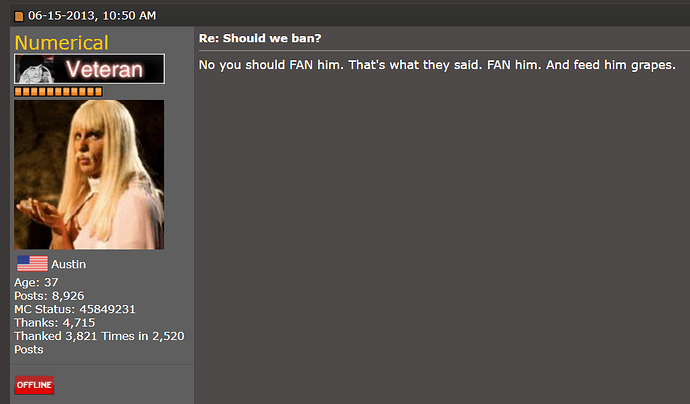
Task: Click the Thanks: 4,715 line
Action: (55, 323)
